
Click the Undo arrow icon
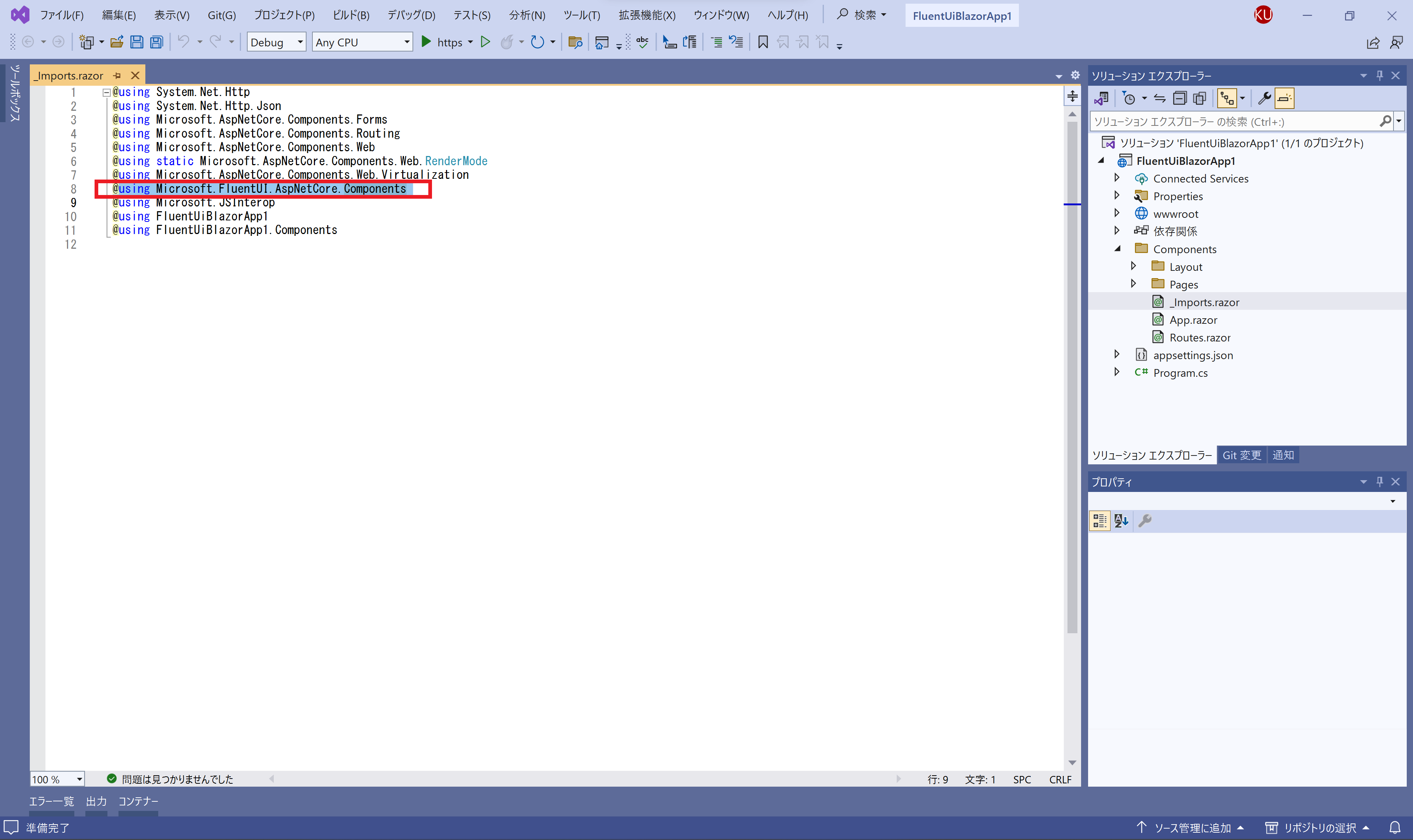pyautogui.click(x=183, y=42)
